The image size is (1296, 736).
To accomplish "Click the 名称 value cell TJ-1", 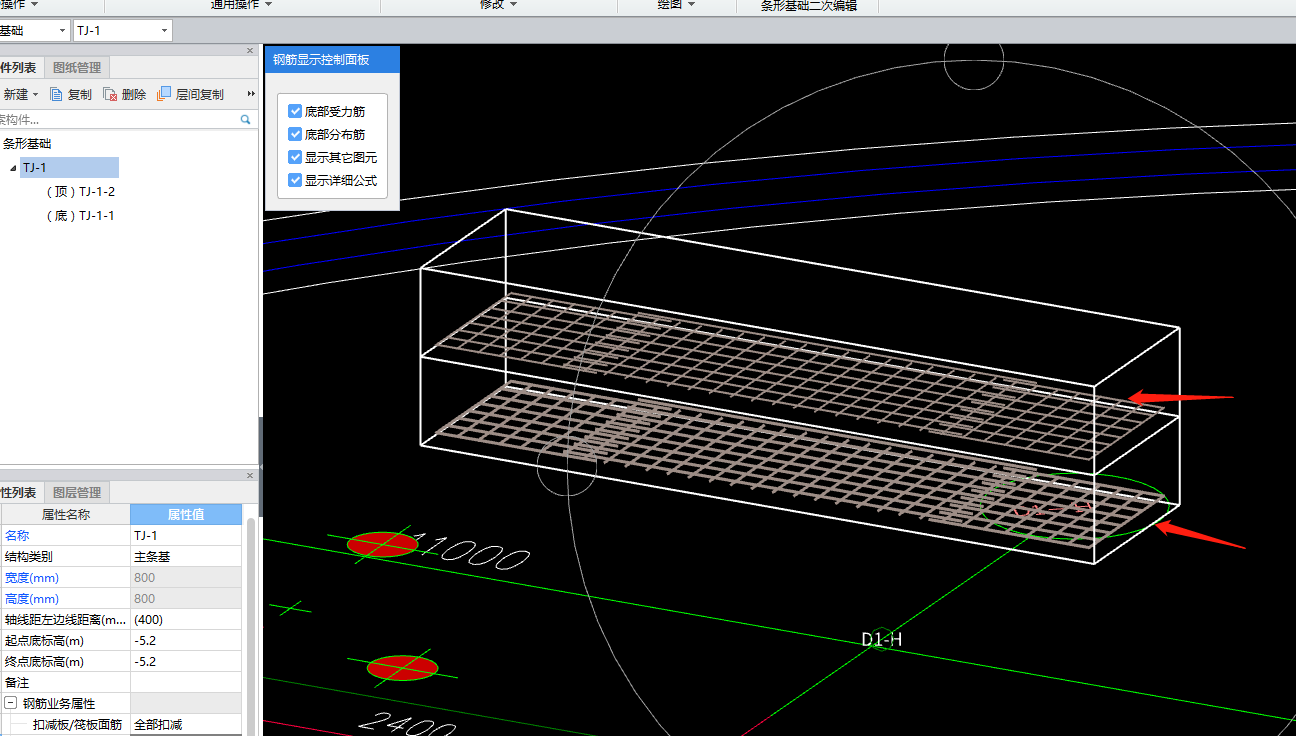I will click(186, 536).
